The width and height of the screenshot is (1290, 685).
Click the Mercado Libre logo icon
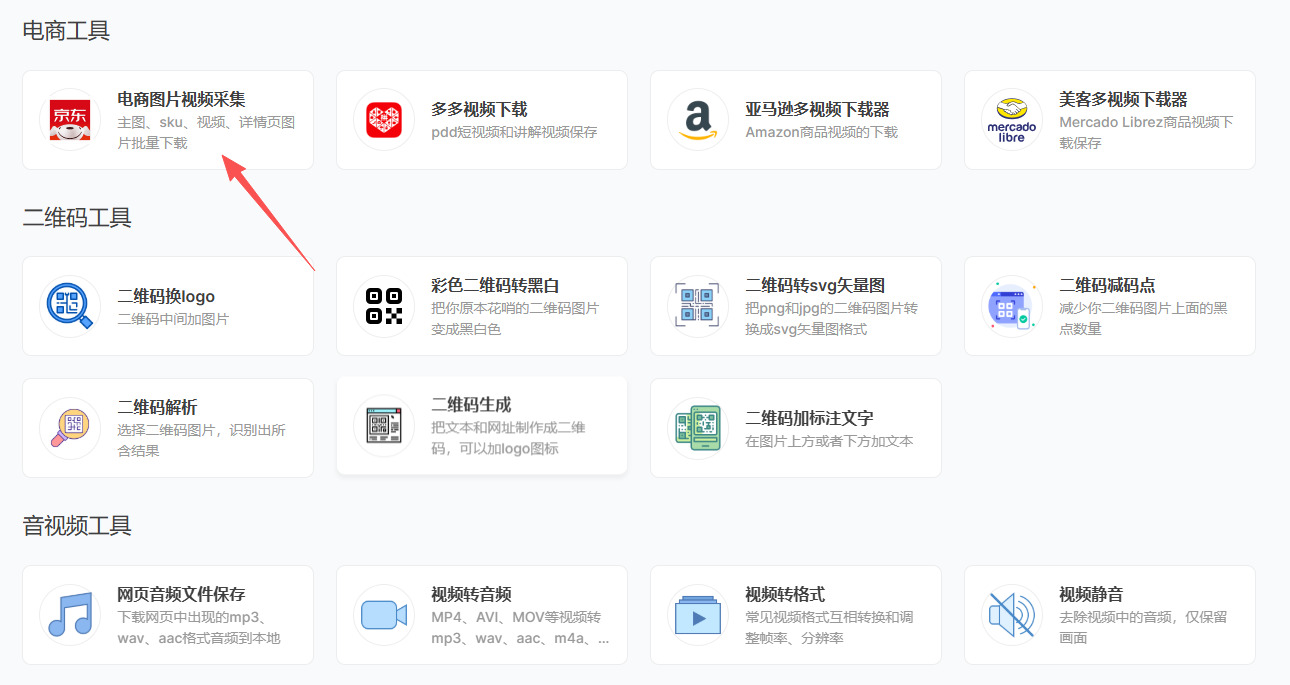pyautogui.click(x=1012, y=120)
